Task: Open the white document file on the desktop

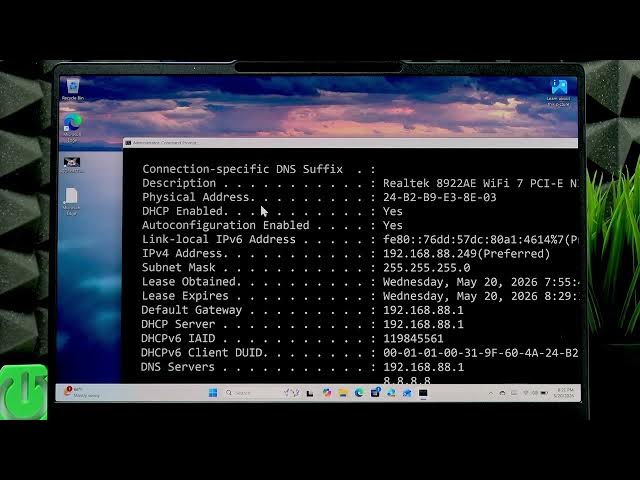Action: click(x=71, y=200)
